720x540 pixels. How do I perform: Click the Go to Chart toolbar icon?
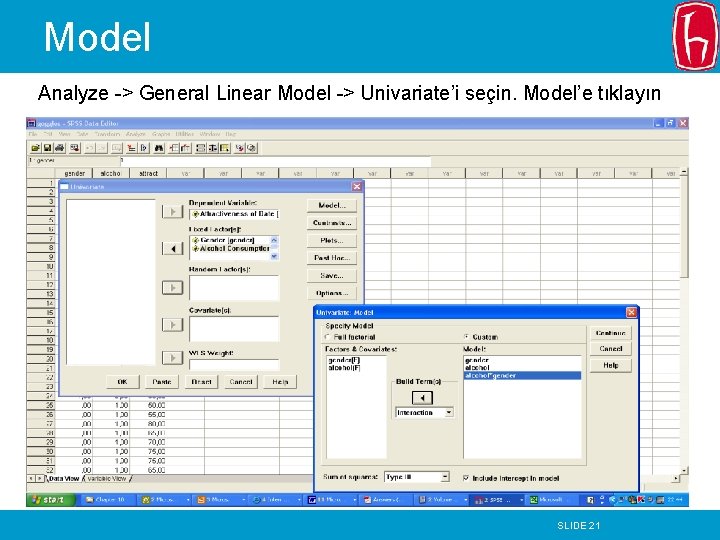pos(117,148)
